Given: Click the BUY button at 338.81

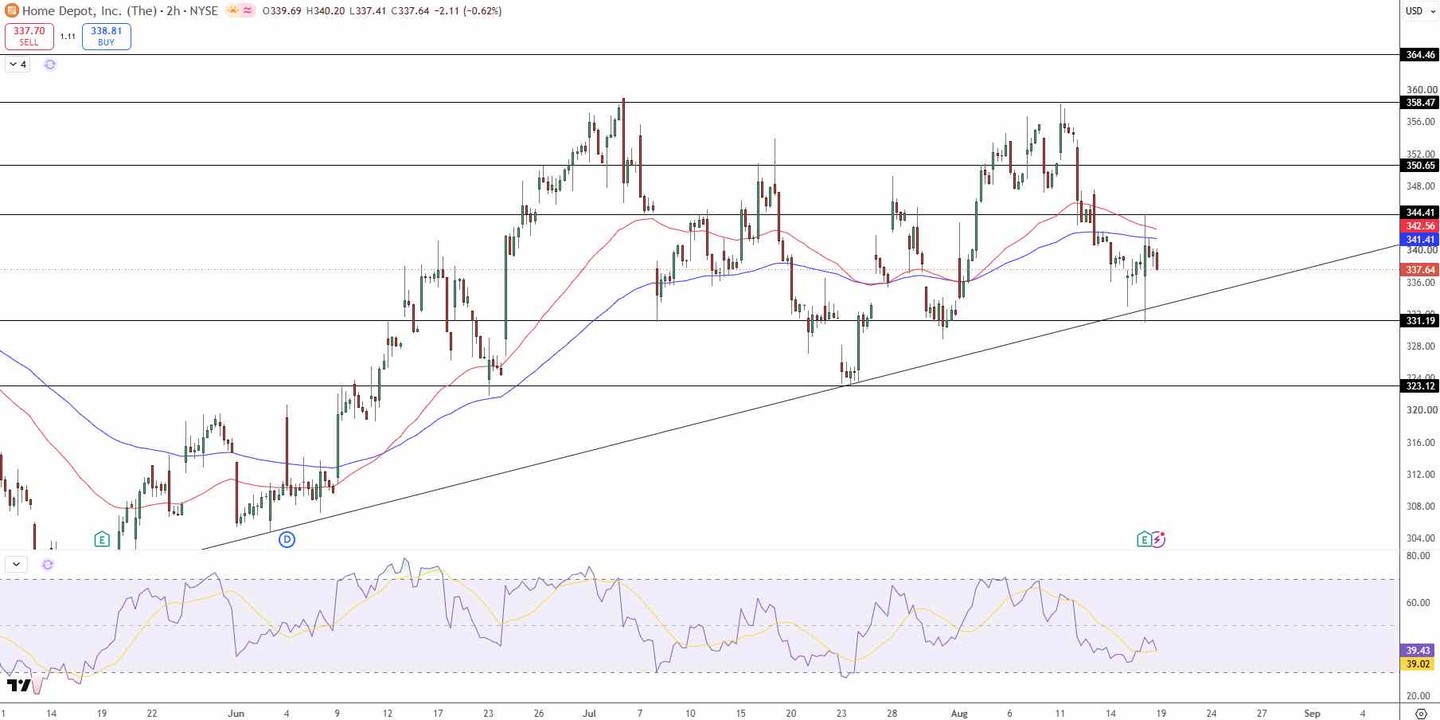Looking at the screenshot, I should click(106, 36).
